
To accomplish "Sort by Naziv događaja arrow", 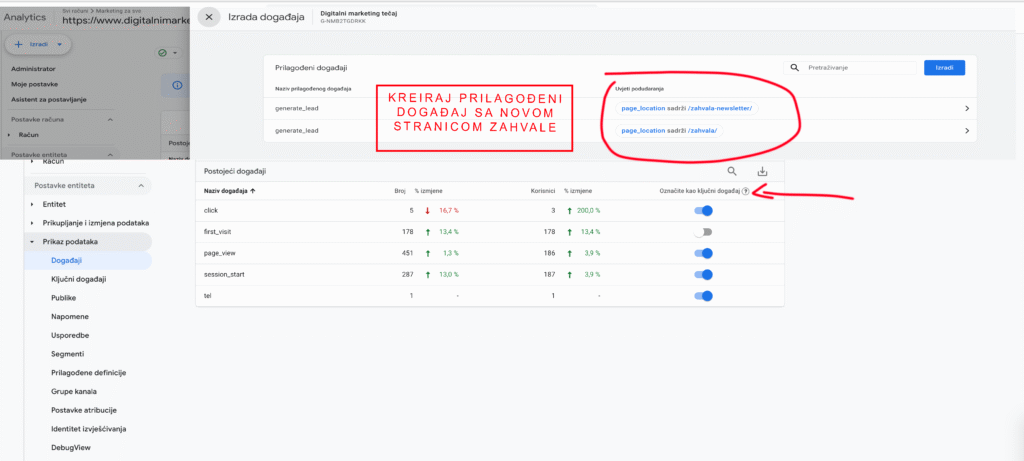I will 254,190.
